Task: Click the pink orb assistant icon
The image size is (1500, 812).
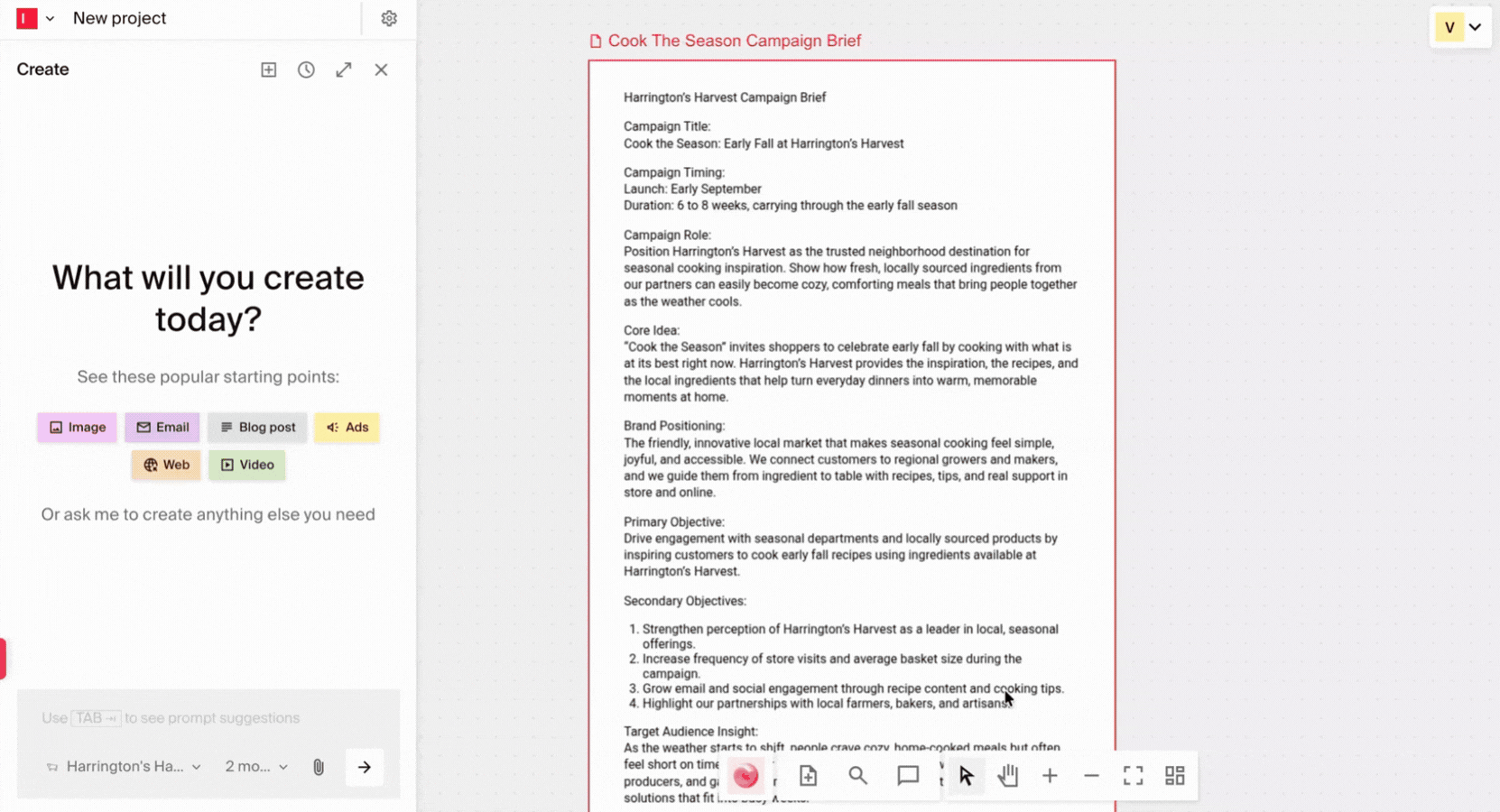Action: point(745,776)
